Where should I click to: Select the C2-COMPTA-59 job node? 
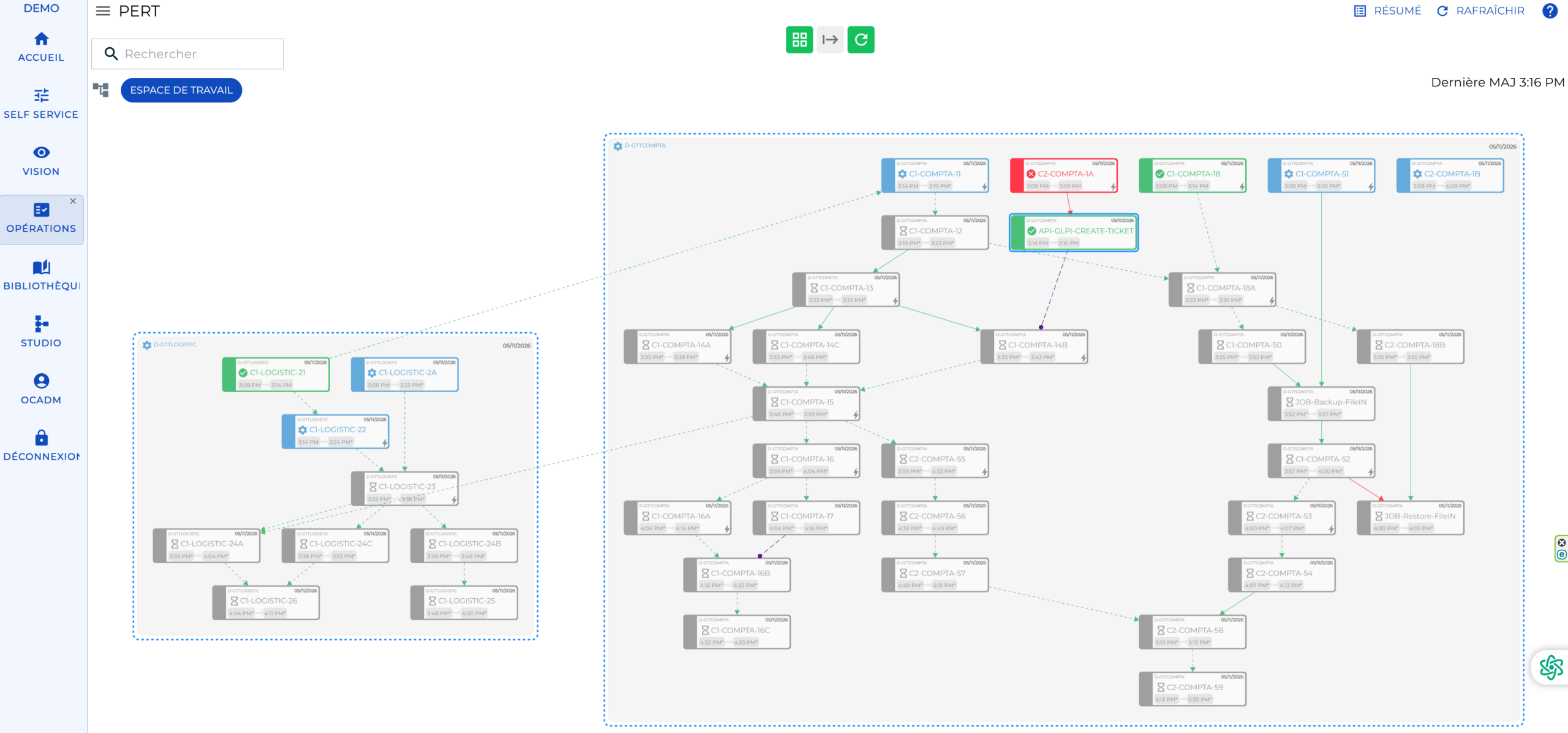point(1193,689)
